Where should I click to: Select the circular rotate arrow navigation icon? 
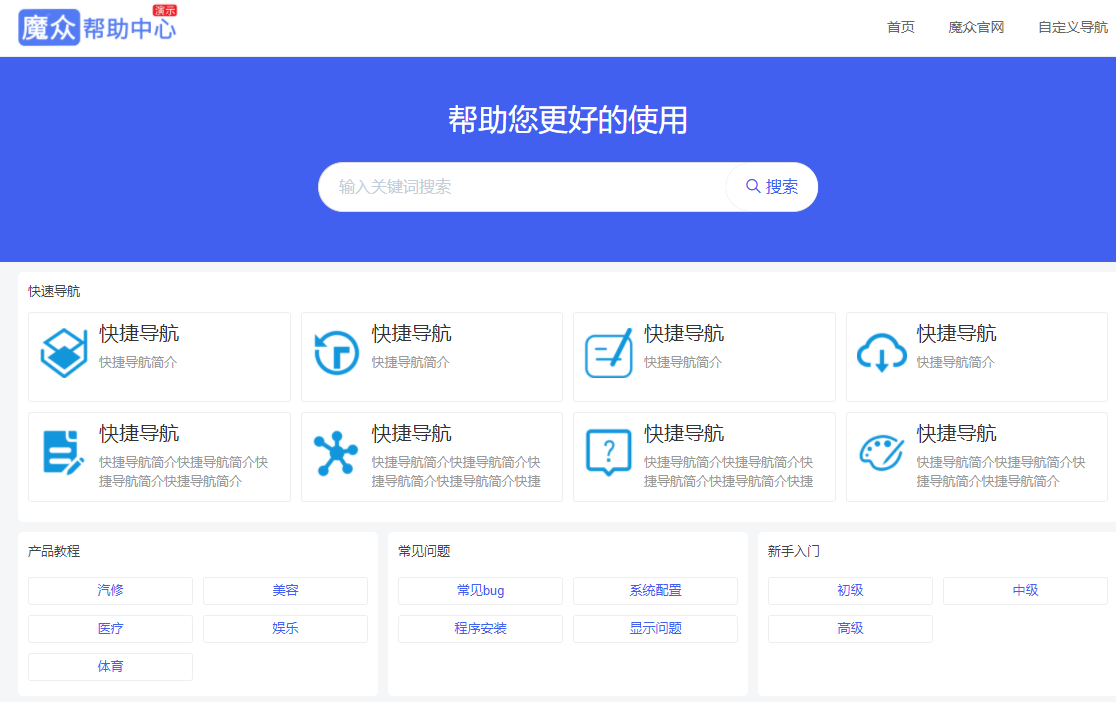[337, 352]
